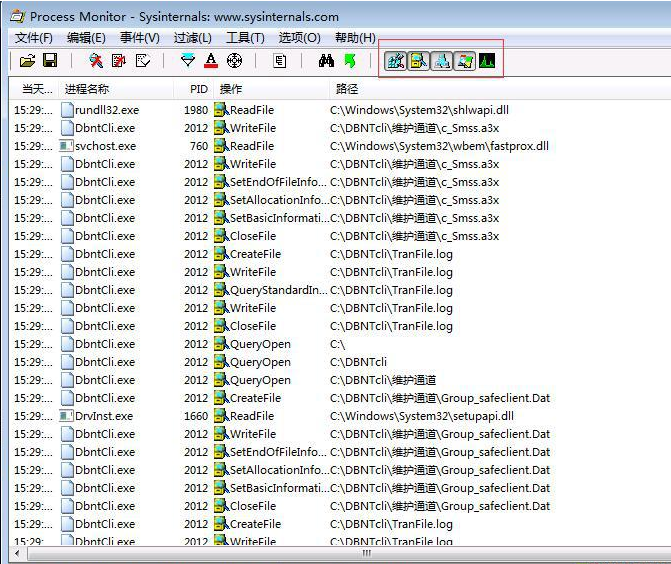671x564 pixels.
Task: Click path C:\Windows\System32\wbem\fastprox.dll
Action: coord(439,146)
